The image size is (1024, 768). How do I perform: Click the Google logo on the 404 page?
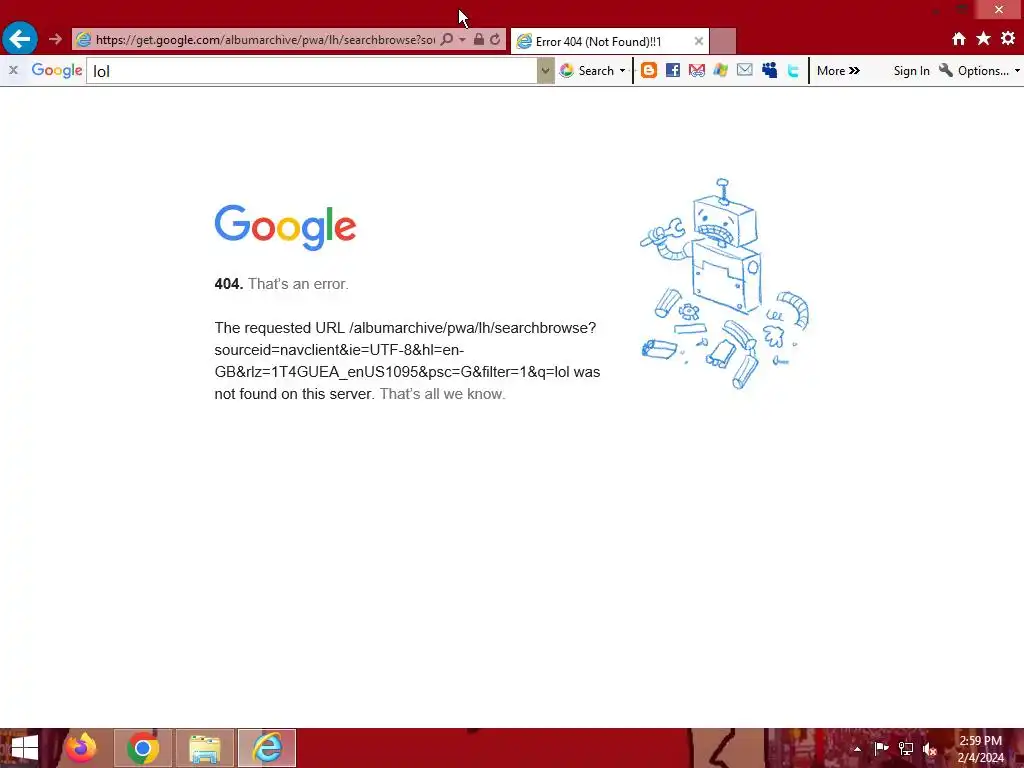(x=285, y=227)
